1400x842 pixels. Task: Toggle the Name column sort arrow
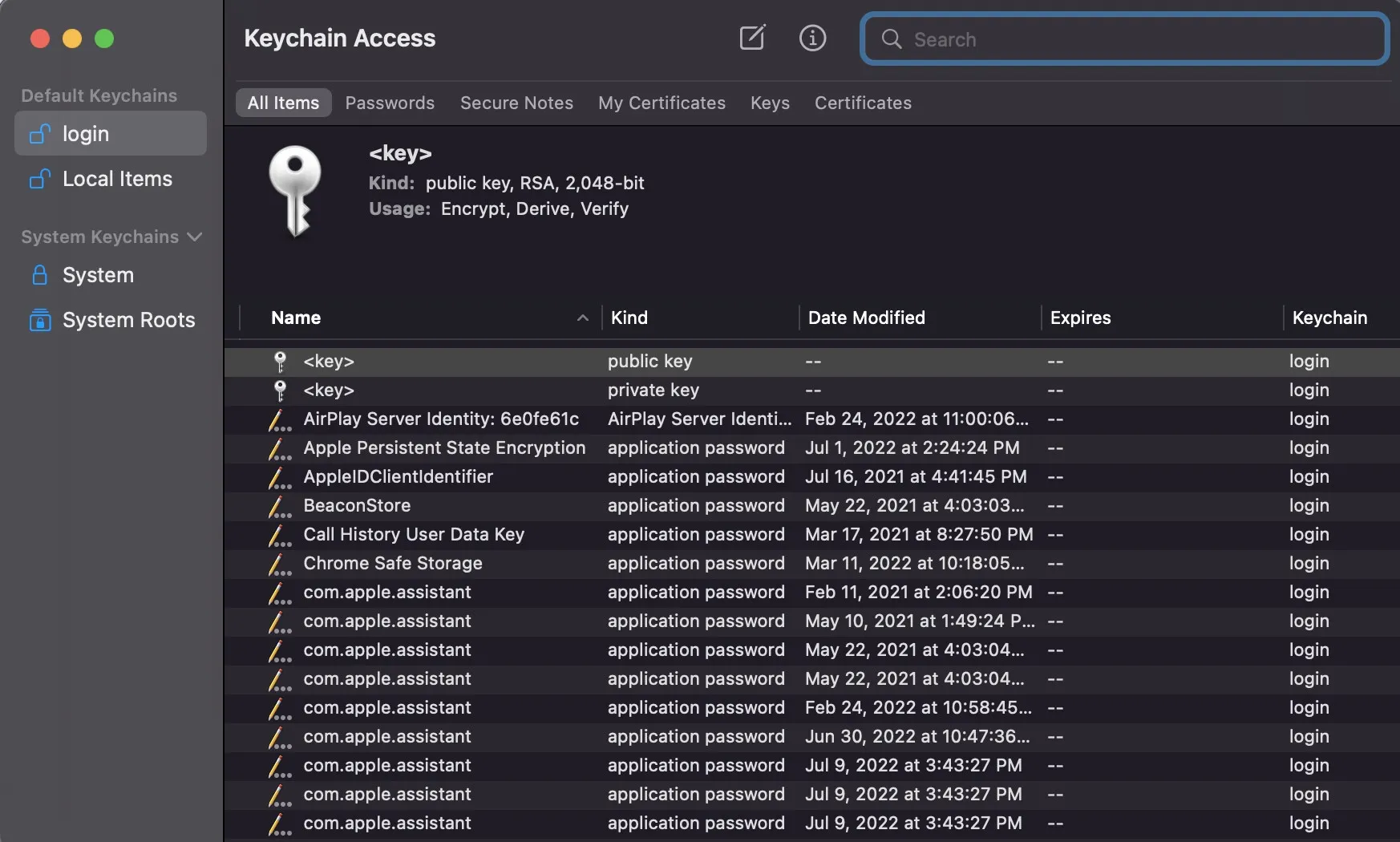coord(583,318)
